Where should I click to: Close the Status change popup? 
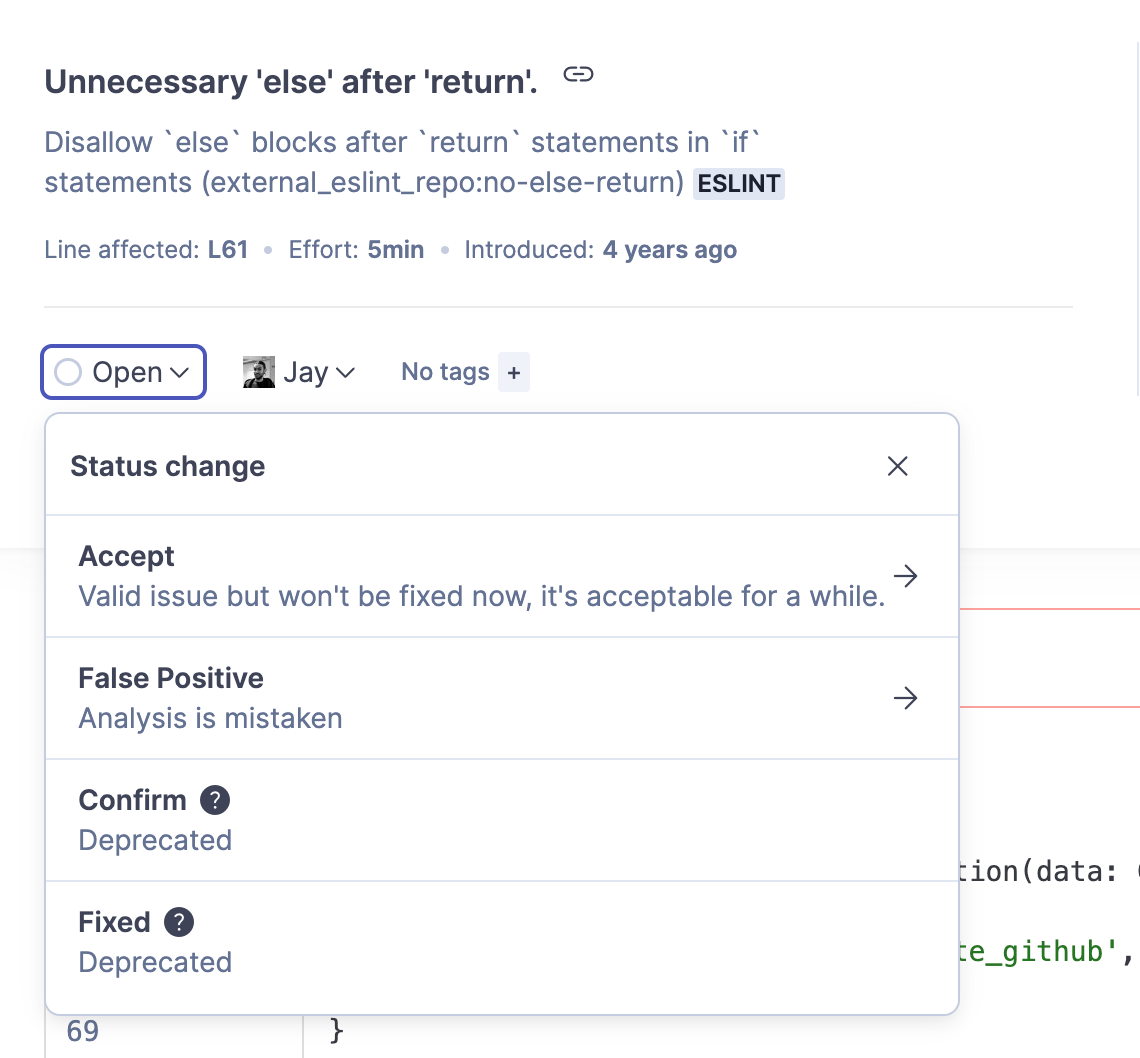(x=897, y=466)
